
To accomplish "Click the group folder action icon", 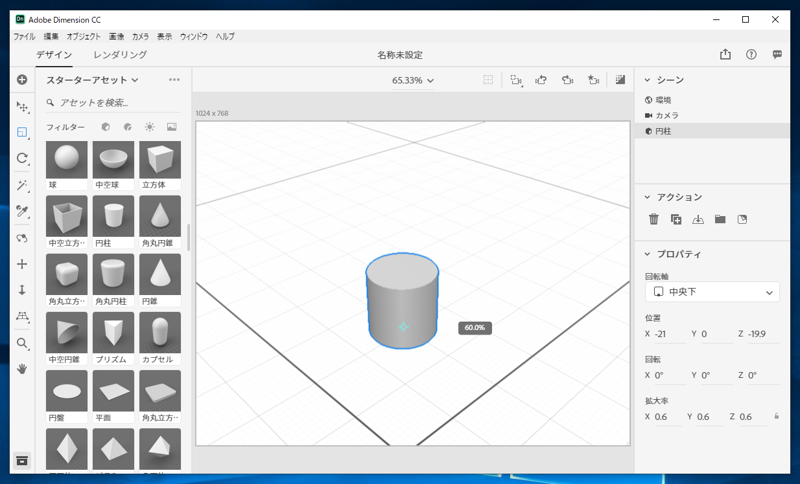I will tap(720, 219).
